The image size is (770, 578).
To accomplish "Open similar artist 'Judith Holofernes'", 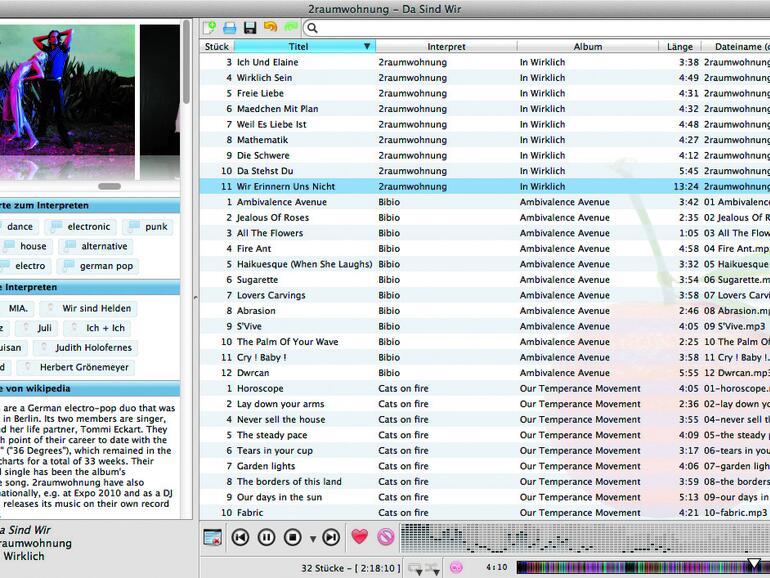I will point(83,348).
